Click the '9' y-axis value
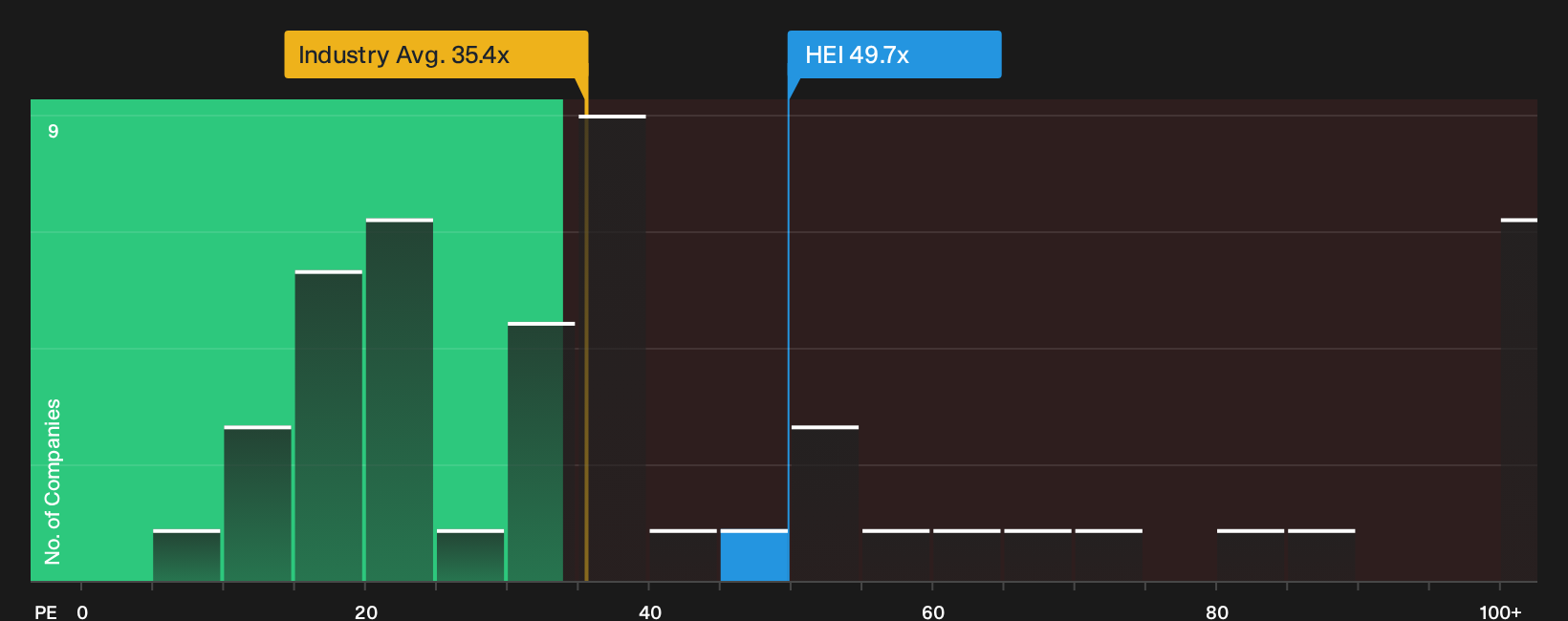Image resolution: width=1568 pixels, height=621 pixels. pos(54,131)
